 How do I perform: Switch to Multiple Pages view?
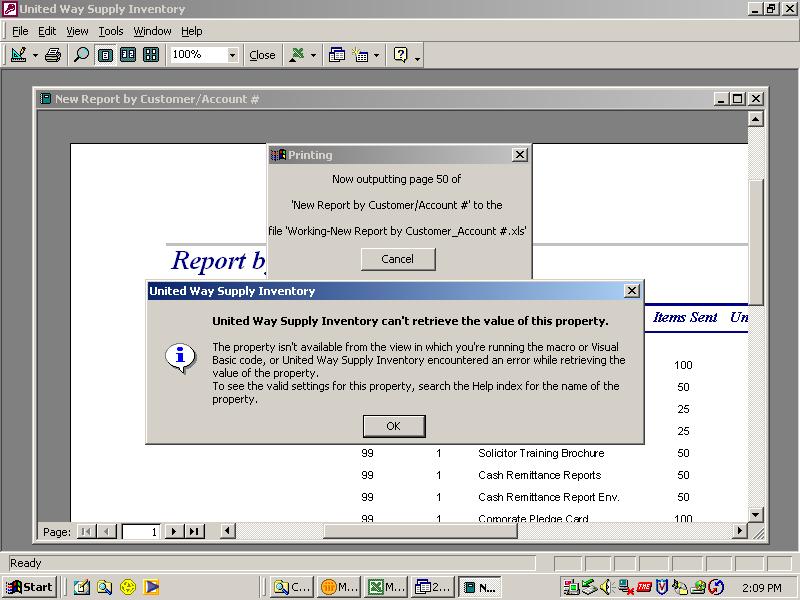click(151, 55)
